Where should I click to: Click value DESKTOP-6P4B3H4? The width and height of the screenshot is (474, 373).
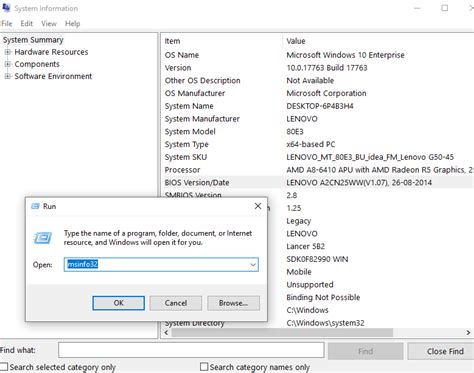click(x=320, y=106)
